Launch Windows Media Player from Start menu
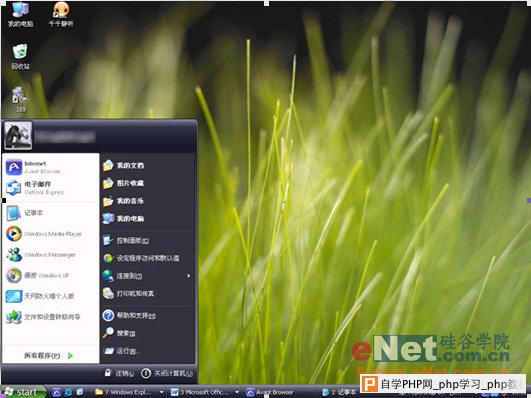531x398 pixels. 51,234
